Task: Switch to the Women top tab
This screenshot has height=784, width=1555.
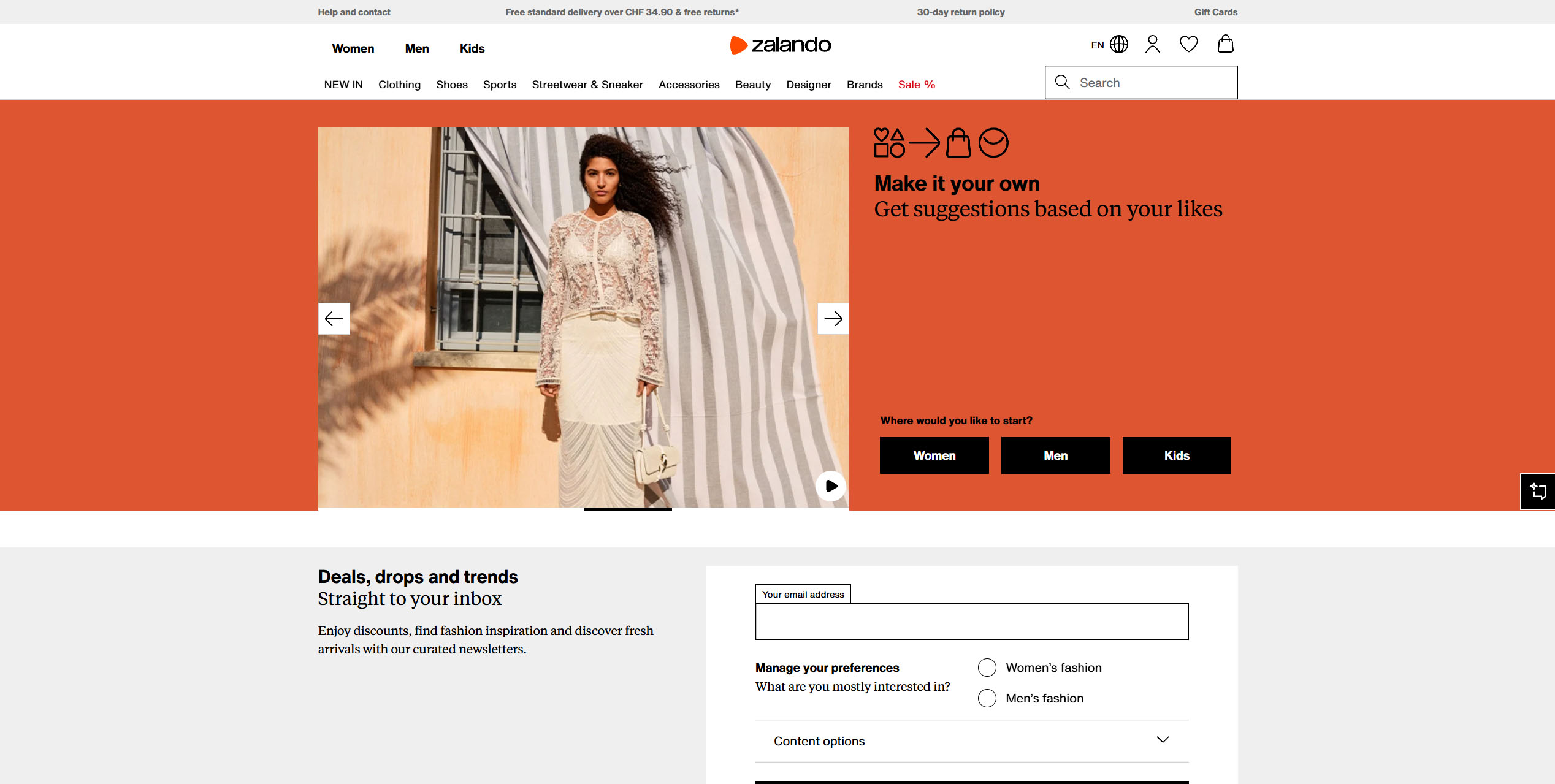Action: coord(353,48)
